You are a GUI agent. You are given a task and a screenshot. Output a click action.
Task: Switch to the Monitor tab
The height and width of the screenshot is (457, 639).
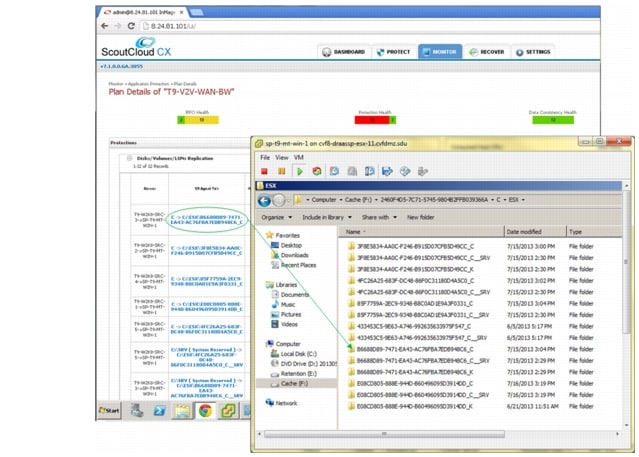click(440, 52)
